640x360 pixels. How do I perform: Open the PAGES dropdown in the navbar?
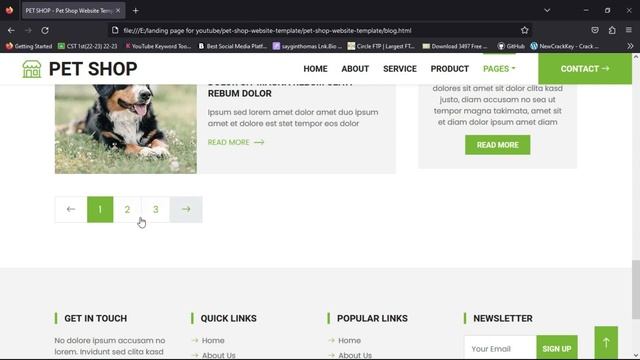[499, 69]
